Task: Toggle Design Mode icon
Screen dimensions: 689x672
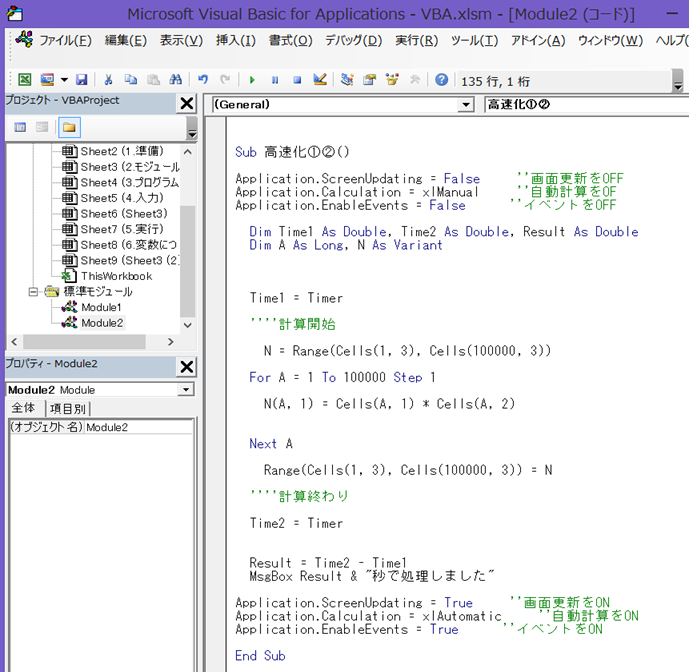Action: click(320, 80)
